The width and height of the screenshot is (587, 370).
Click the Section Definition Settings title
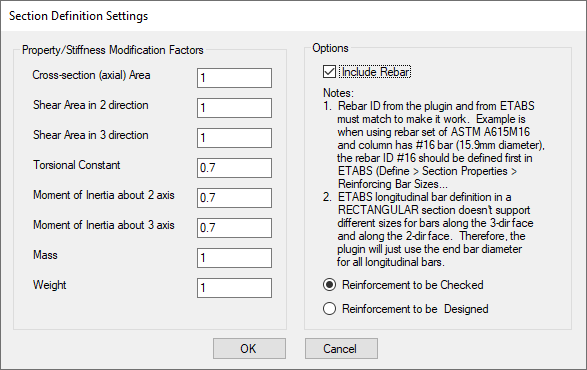[79, 16]
